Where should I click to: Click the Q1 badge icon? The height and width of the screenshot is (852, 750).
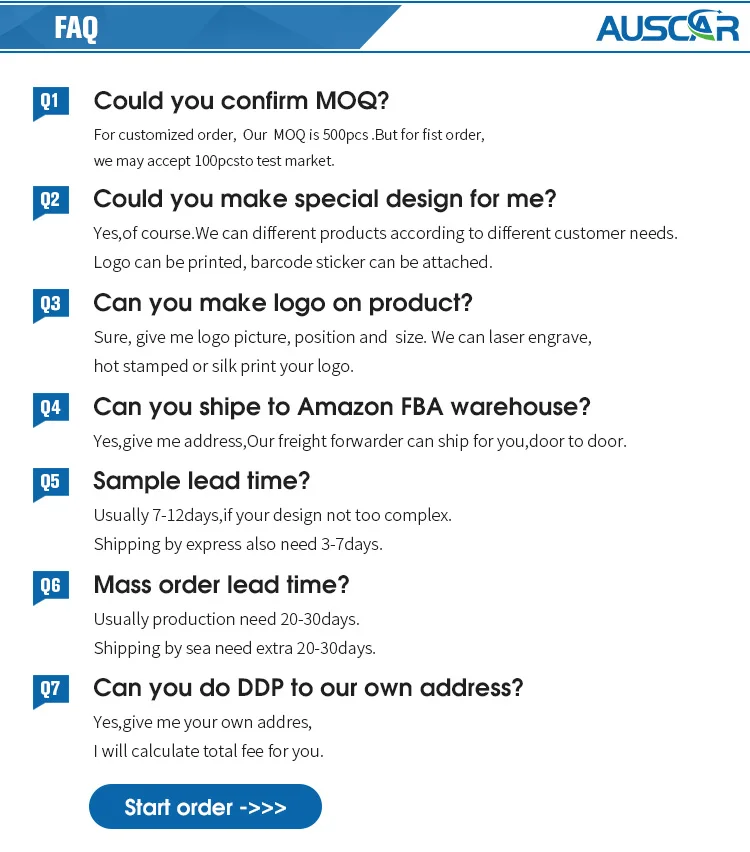pyautogui.click(x=50, y=101)
